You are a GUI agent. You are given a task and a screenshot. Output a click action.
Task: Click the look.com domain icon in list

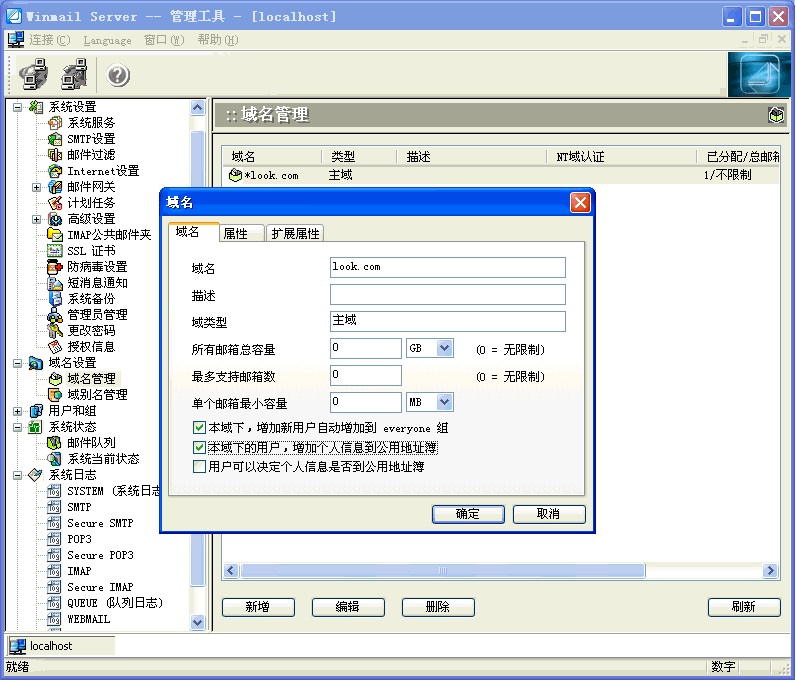pos(235,175)
